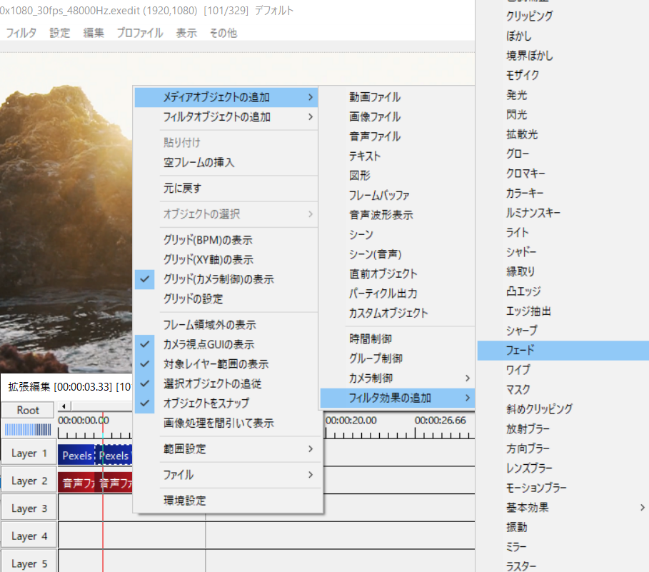Open the 設定 menu in menu bar
The height and width of the screenshot is (572, 649).
tap(60, 33)
